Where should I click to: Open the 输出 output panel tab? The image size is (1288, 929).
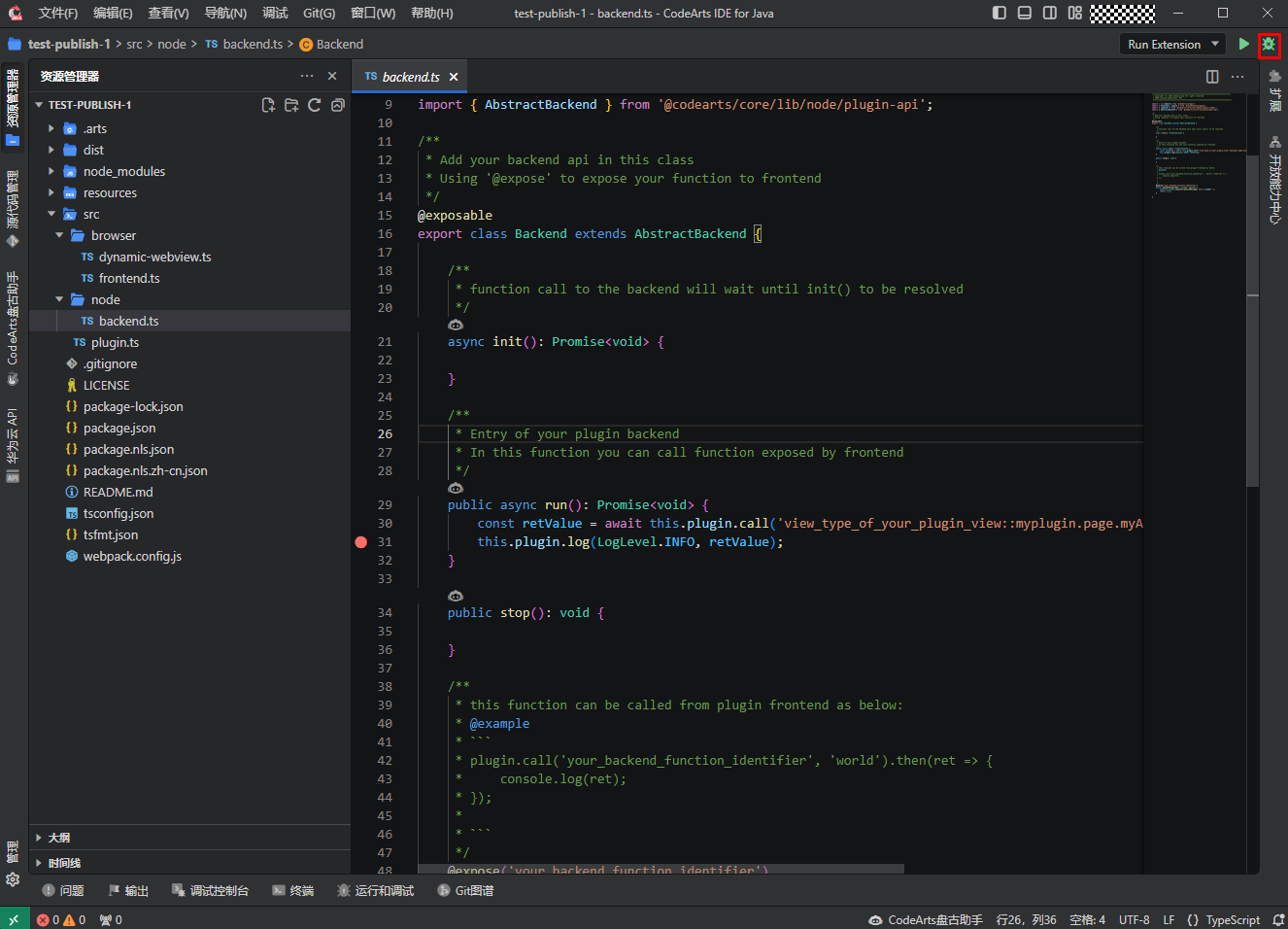tap(128, 890)
